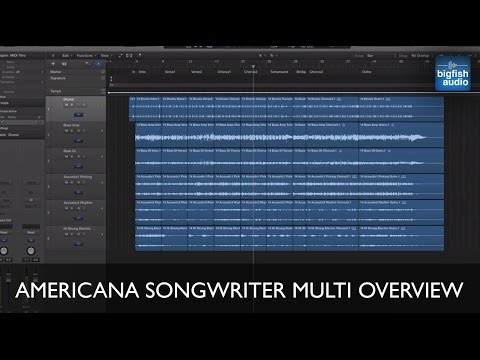Solo the Drums track

[72, 105]
